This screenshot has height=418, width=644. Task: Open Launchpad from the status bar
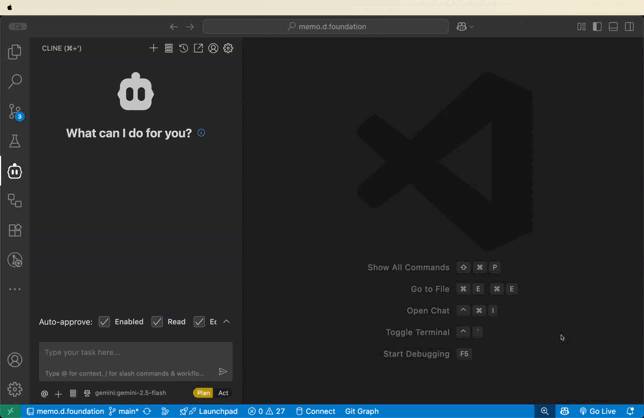tap(209, 411)
